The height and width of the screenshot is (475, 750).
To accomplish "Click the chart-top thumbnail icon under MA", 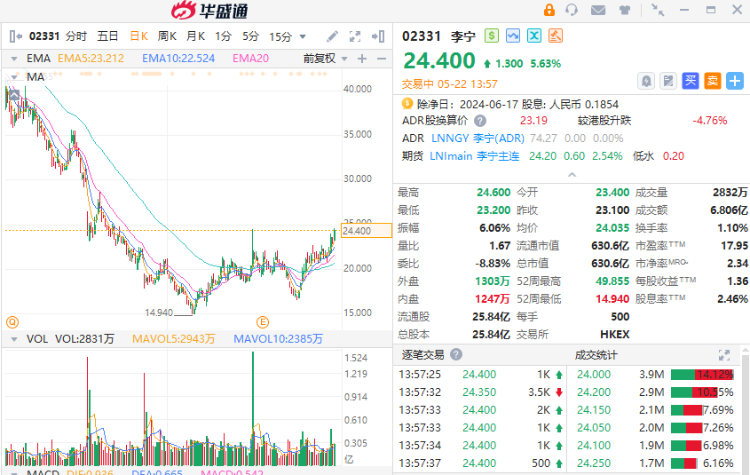I will pos(14,95).
